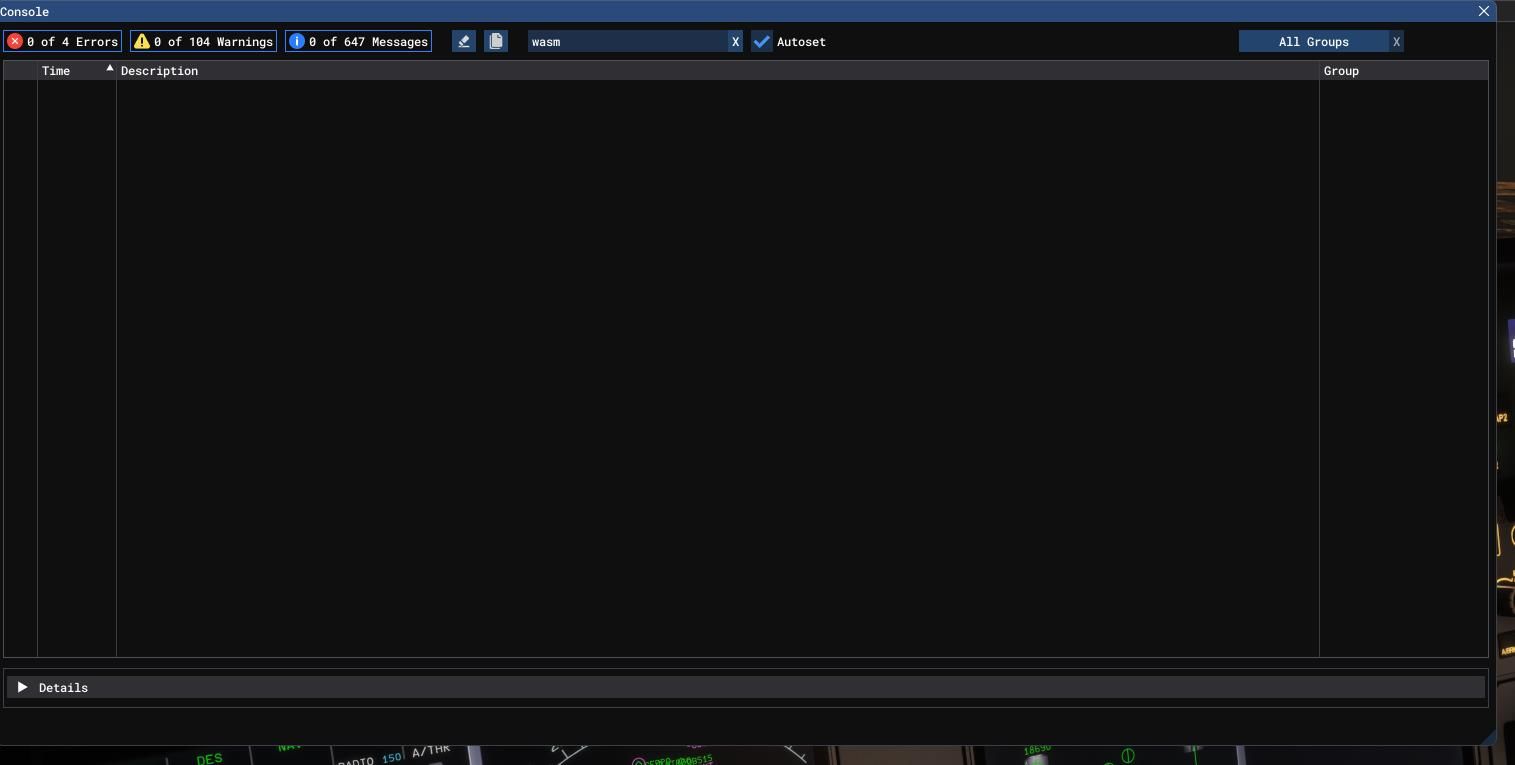Select the Time column label
This screenshot has width=1515, height=765.
click(56, 71)
